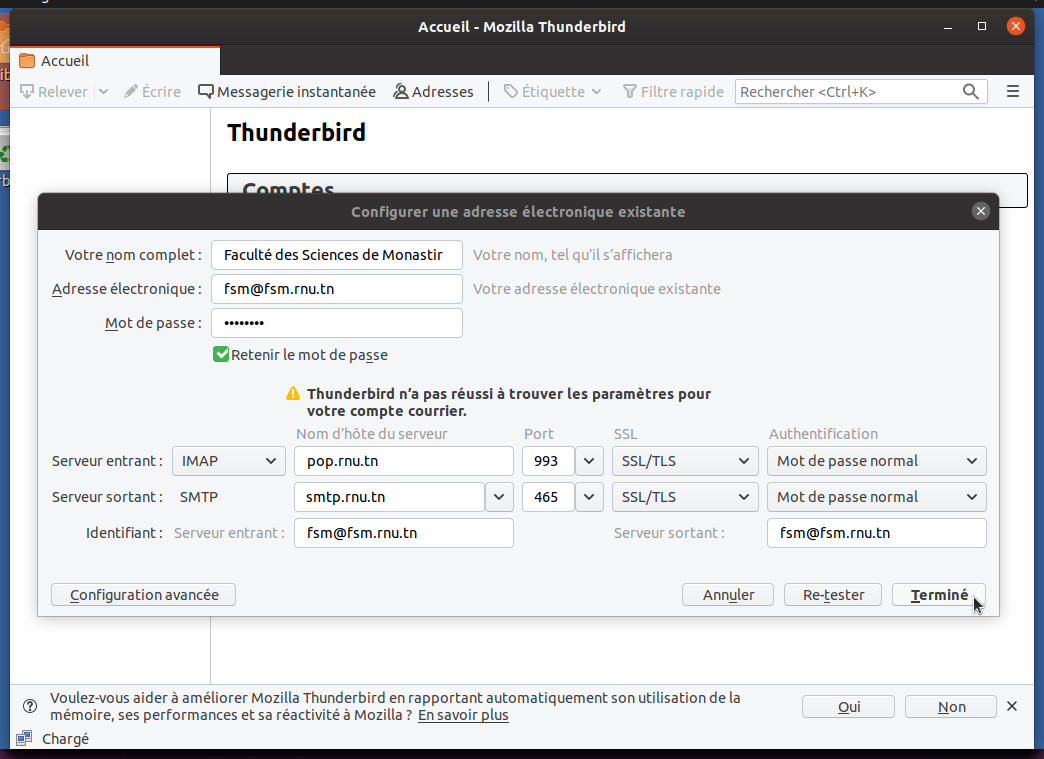The height and width of the screenshot is (759, 1044).
Task: Open the incoming authentication dropdown
Action: [876, 461]
